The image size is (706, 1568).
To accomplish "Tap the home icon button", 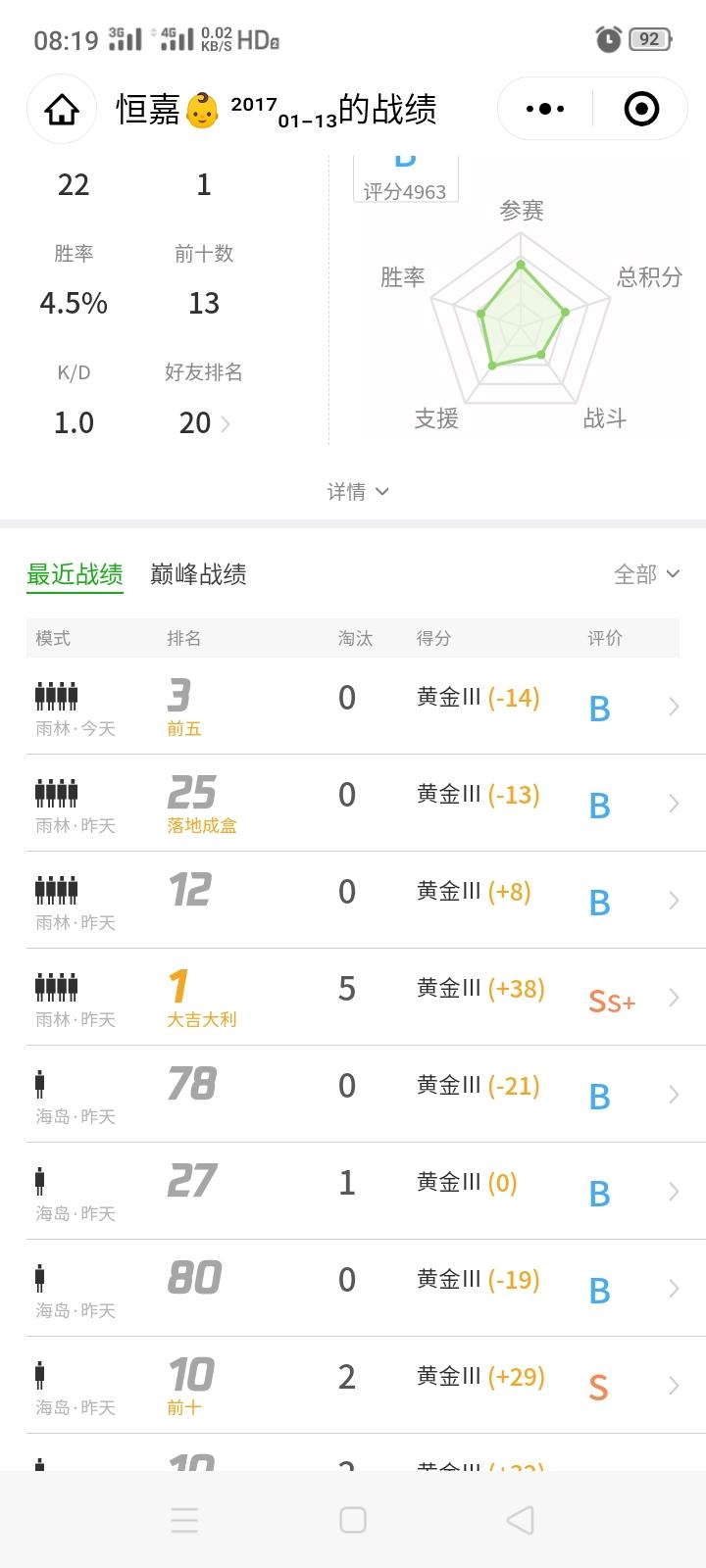I will (x=62, y=110).
